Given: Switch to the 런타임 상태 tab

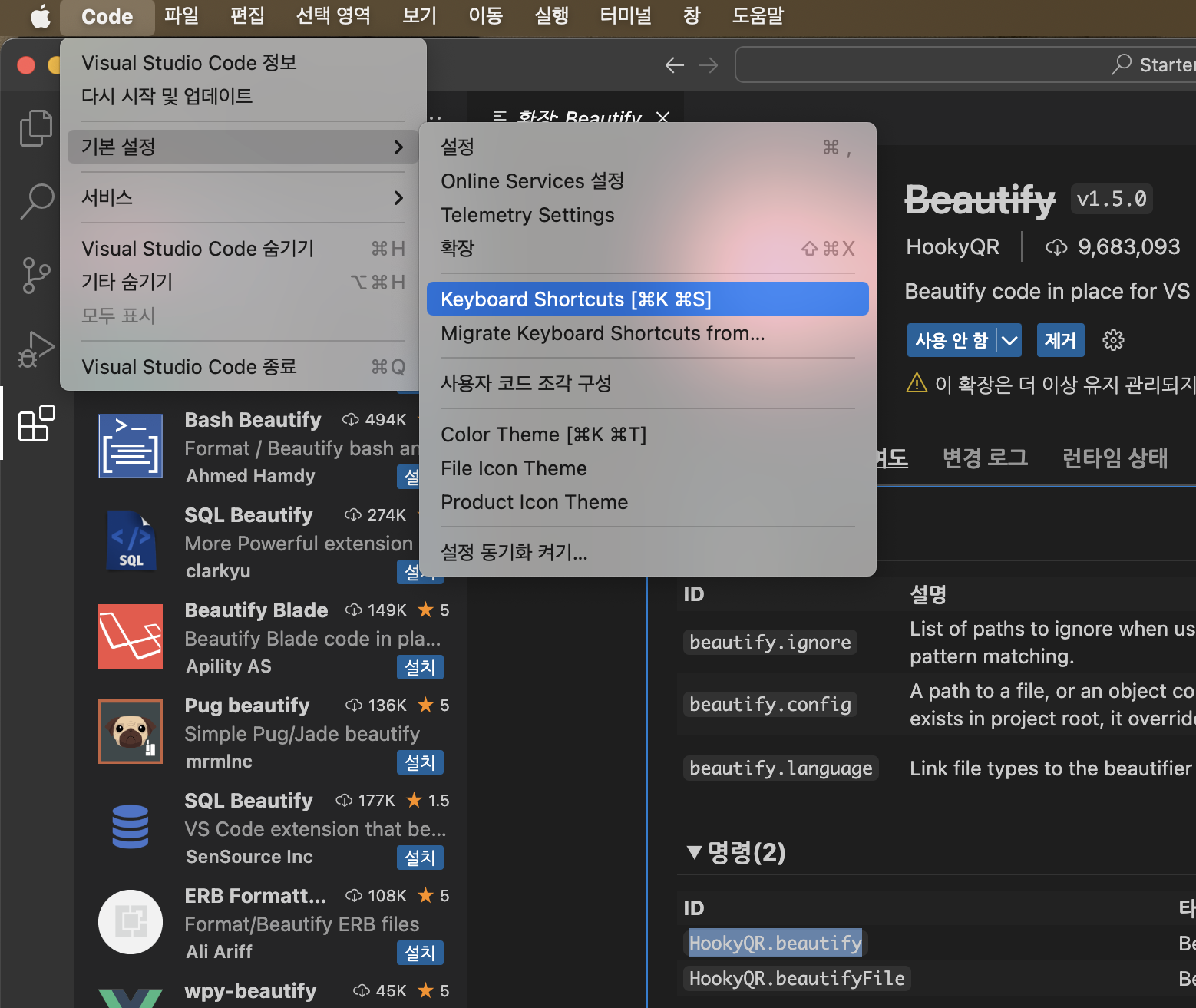Looking at the screenshot, I should [x=1115, y=458].
